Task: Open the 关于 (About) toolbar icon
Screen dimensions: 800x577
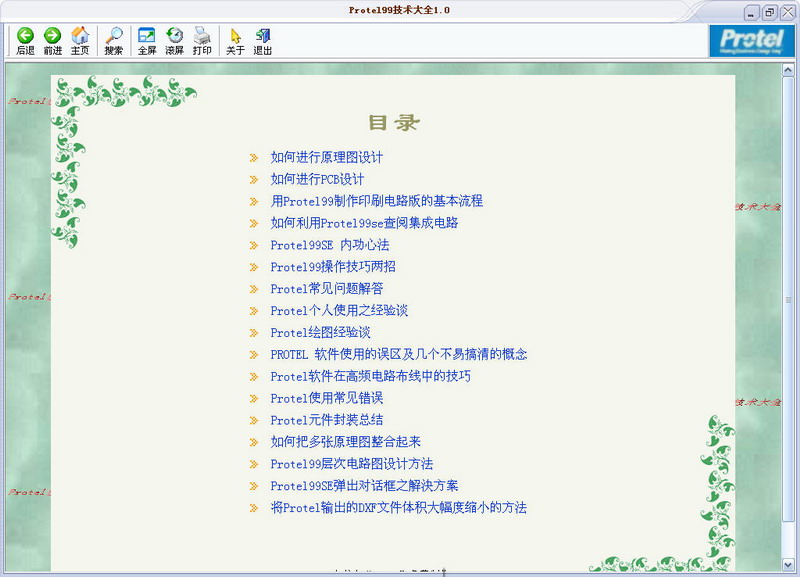Action: pyautogui.click(x=235, y=41)
